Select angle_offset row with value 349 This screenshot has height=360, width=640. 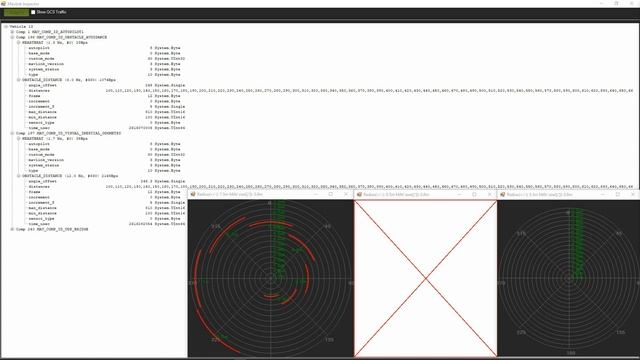click(x=107, y=85)
